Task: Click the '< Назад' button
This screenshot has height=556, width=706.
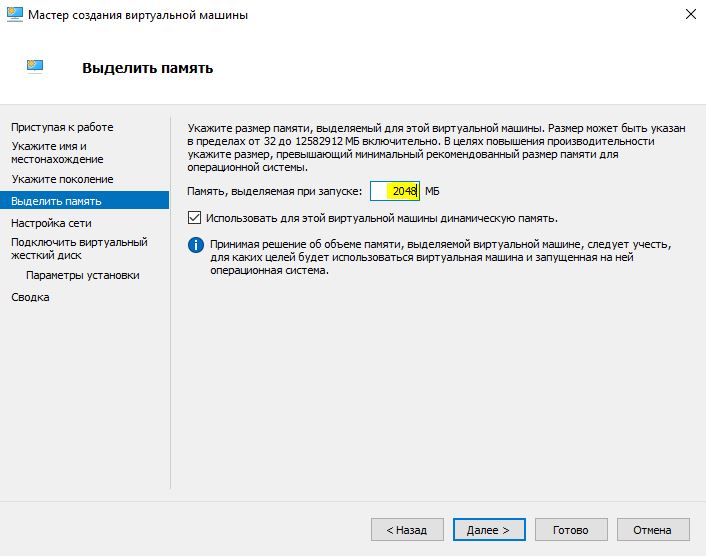Action: (407, 530)
